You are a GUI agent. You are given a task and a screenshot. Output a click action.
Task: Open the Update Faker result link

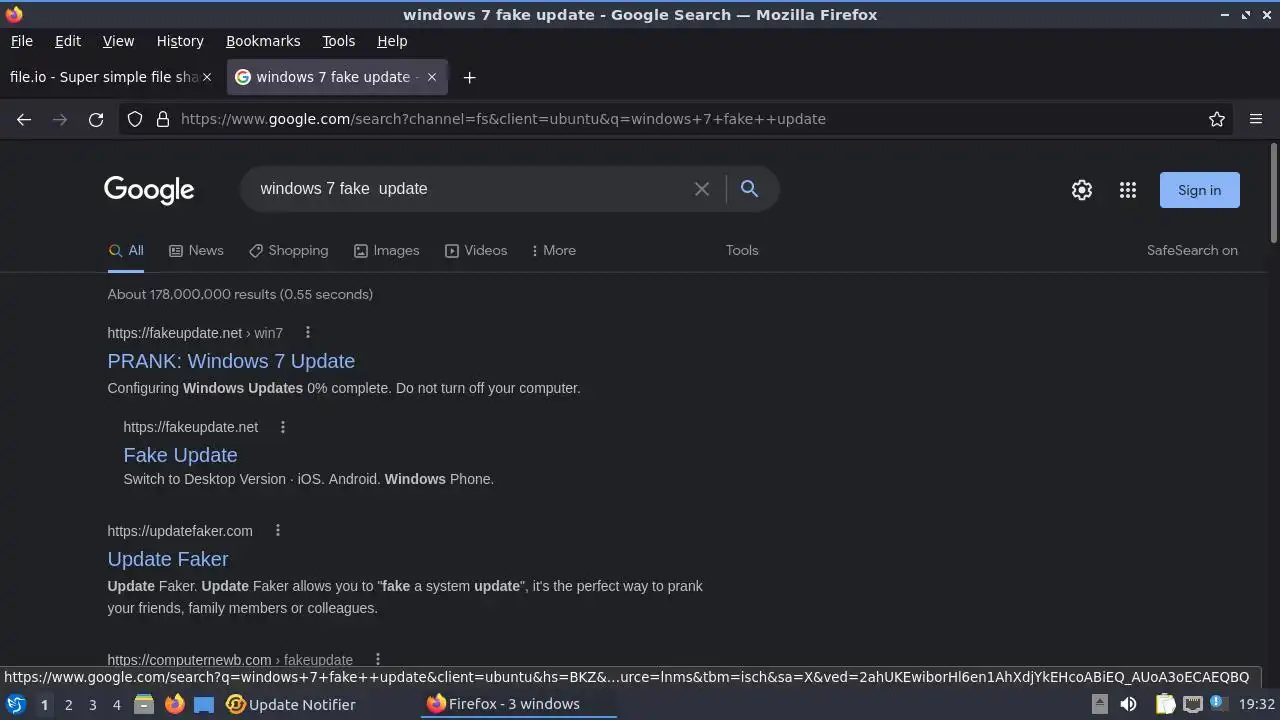(168, 559)
